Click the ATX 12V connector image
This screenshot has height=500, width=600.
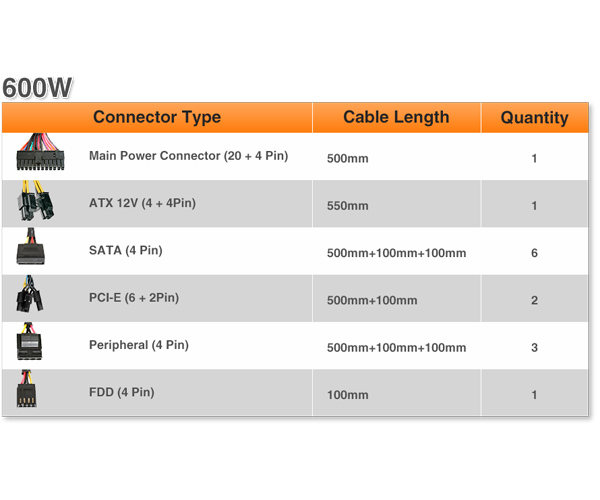pos(35,200)
